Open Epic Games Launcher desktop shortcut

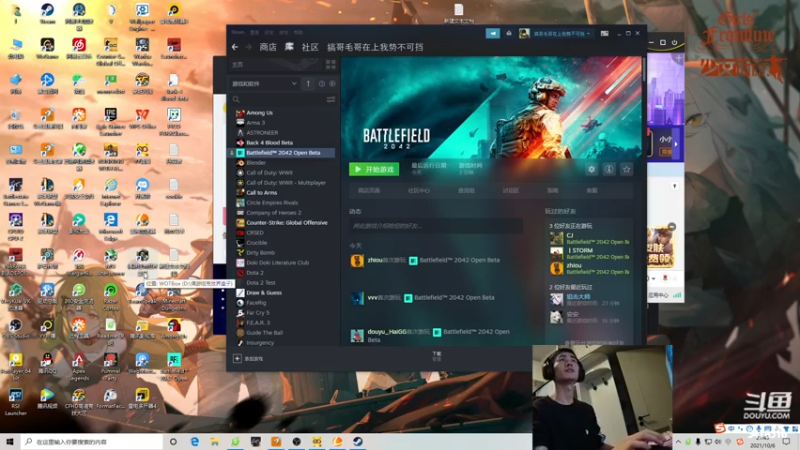110,122
